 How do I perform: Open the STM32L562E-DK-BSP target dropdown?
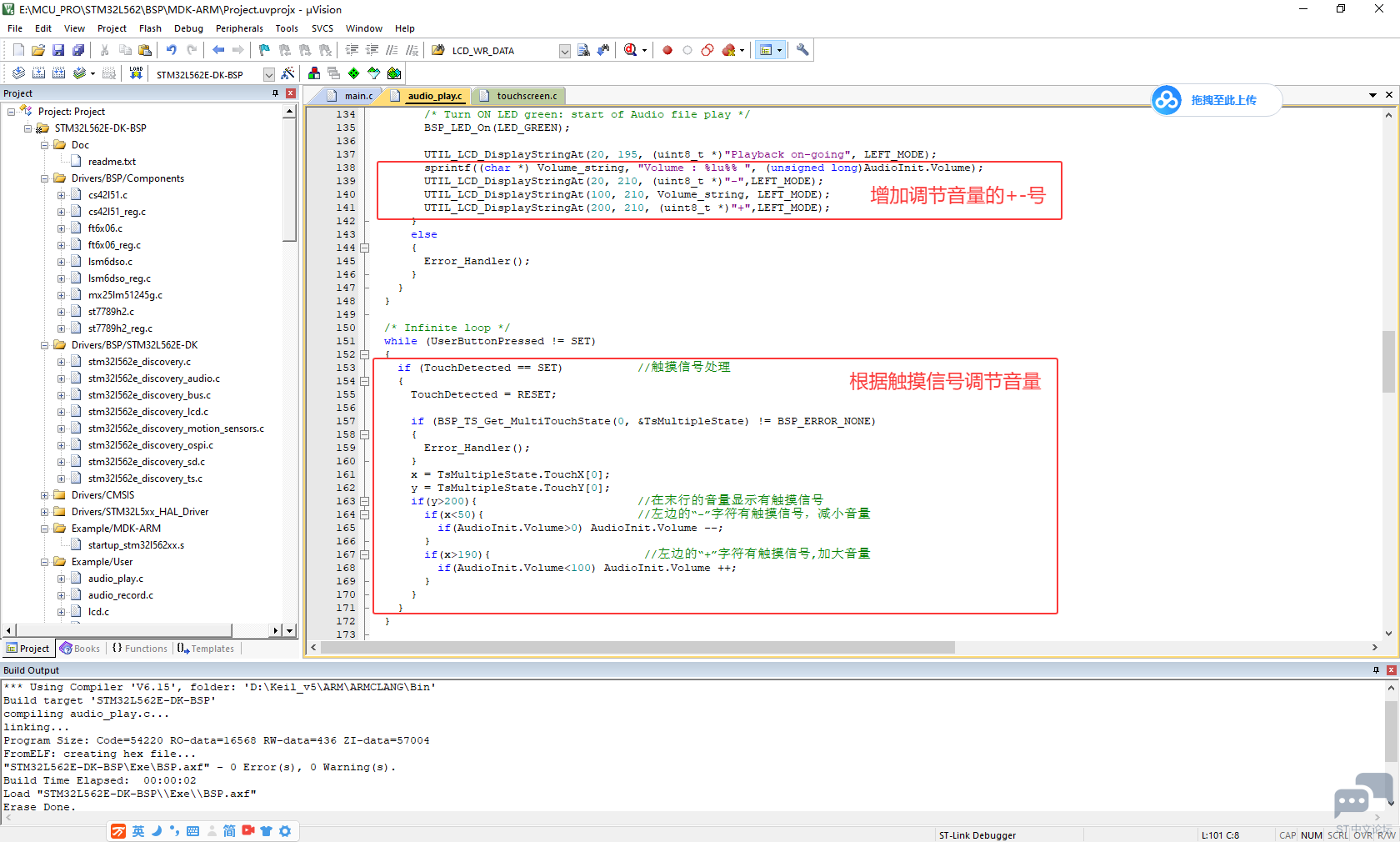(269, 74)
